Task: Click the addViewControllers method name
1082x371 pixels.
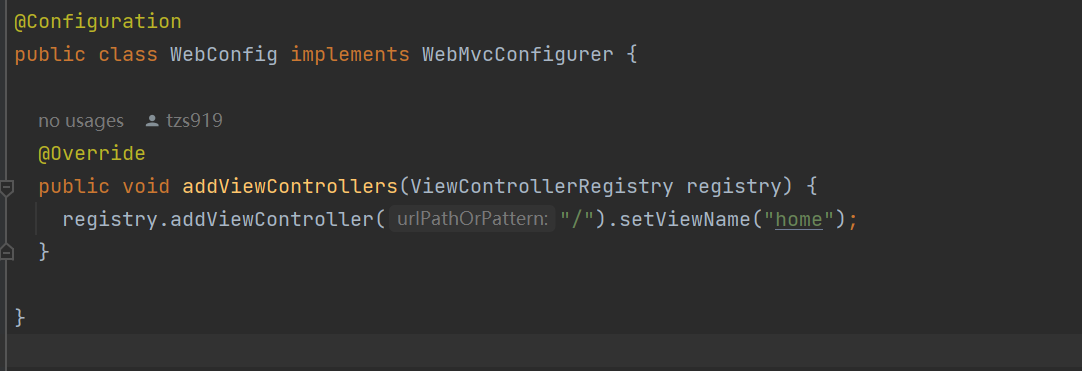Action: click(x=290, y=186)
